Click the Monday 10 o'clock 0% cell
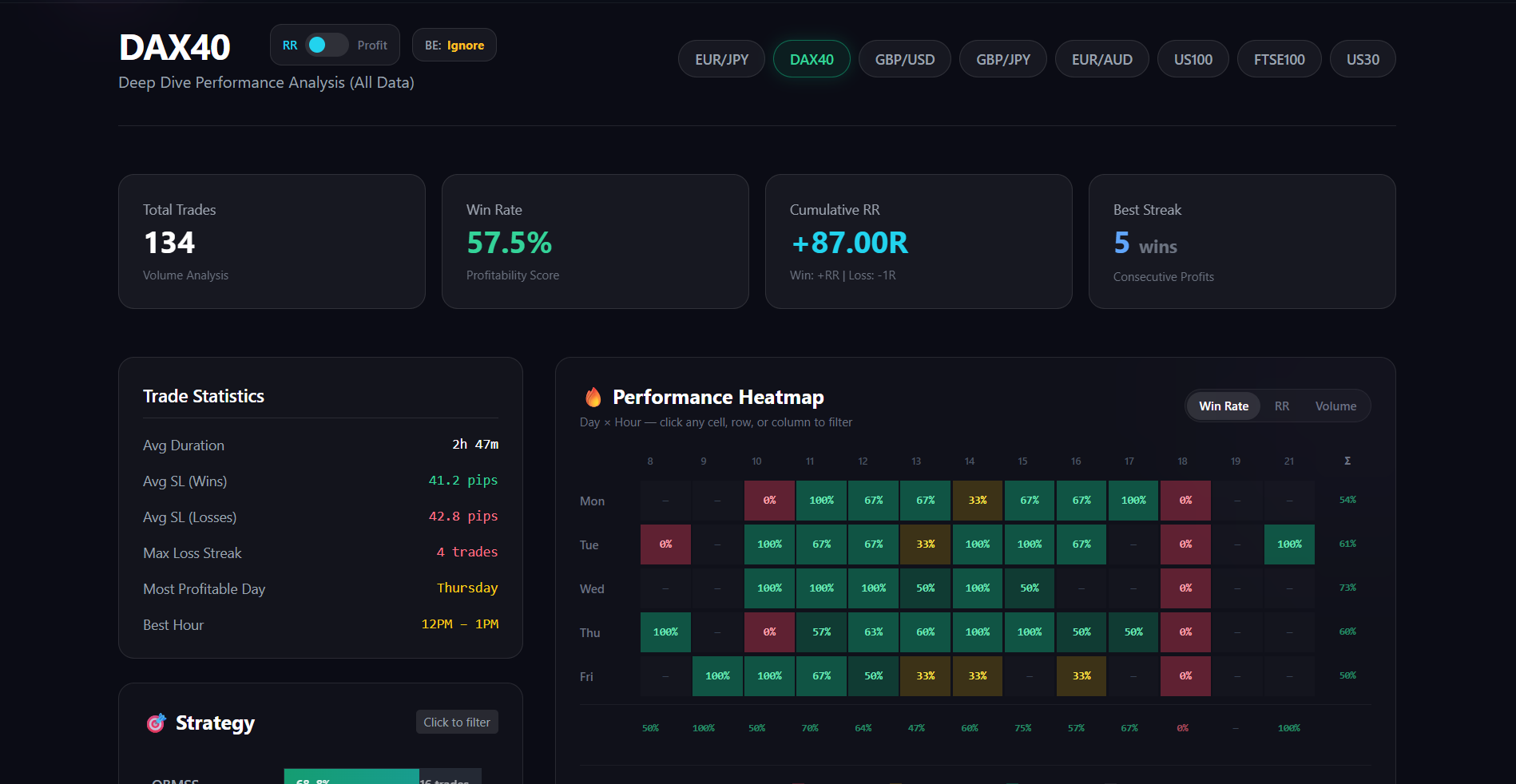 tap(769, 501)
